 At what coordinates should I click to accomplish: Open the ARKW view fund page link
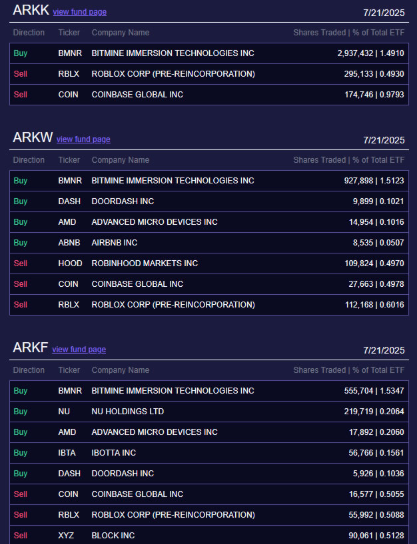pyautogui.click(x=83, y=139)
